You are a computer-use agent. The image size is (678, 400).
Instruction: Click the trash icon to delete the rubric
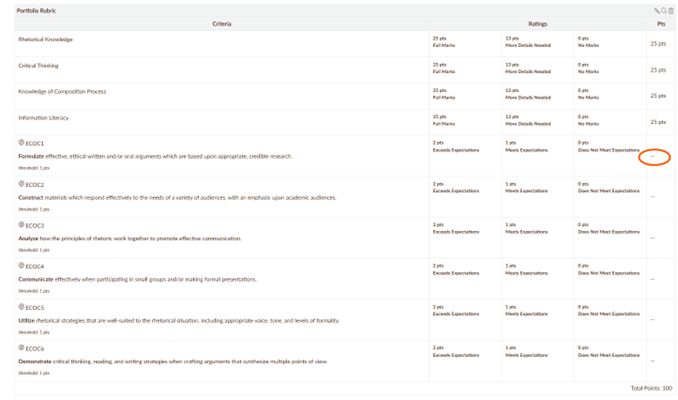coord(671,11)
